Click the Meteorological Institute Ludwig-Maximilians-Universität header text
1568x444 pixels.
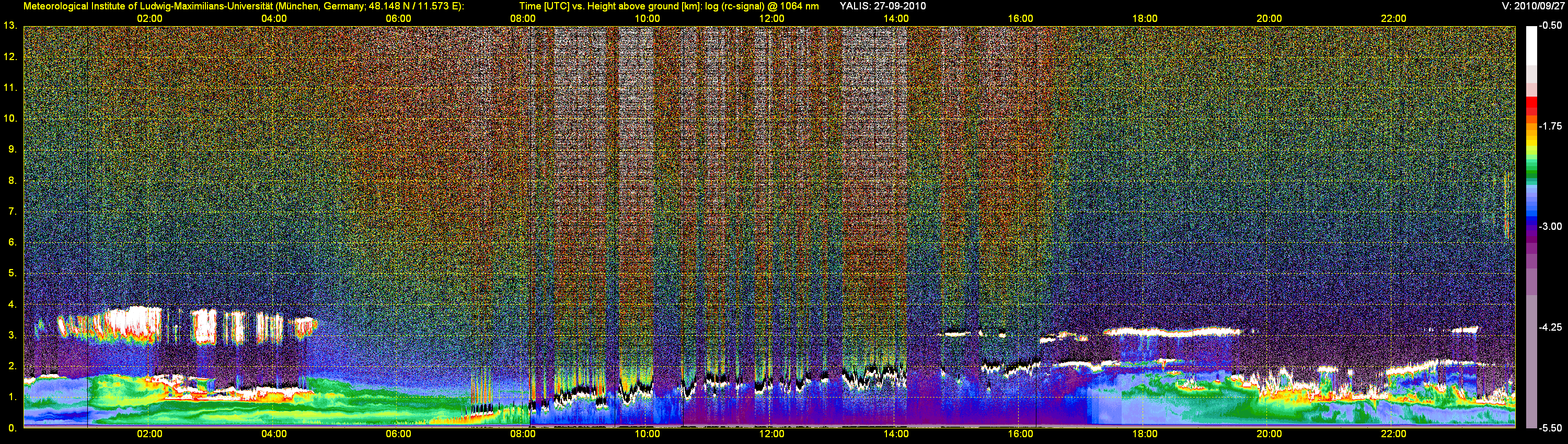point(244,6)
